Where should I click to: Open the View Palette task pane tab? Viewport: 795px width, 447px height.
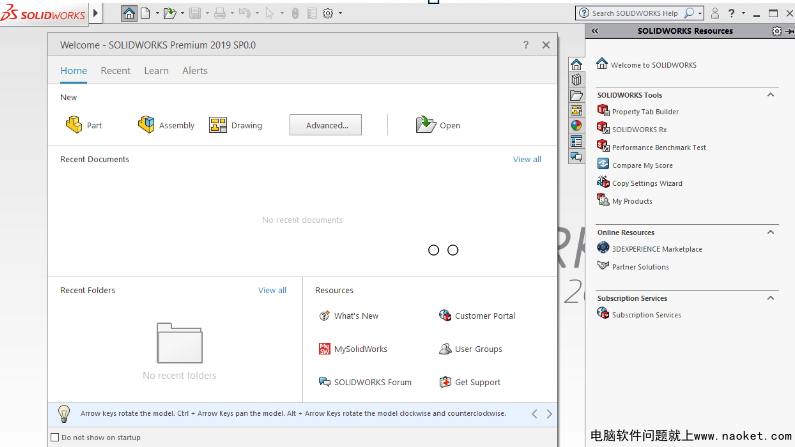tap(576, 110)
